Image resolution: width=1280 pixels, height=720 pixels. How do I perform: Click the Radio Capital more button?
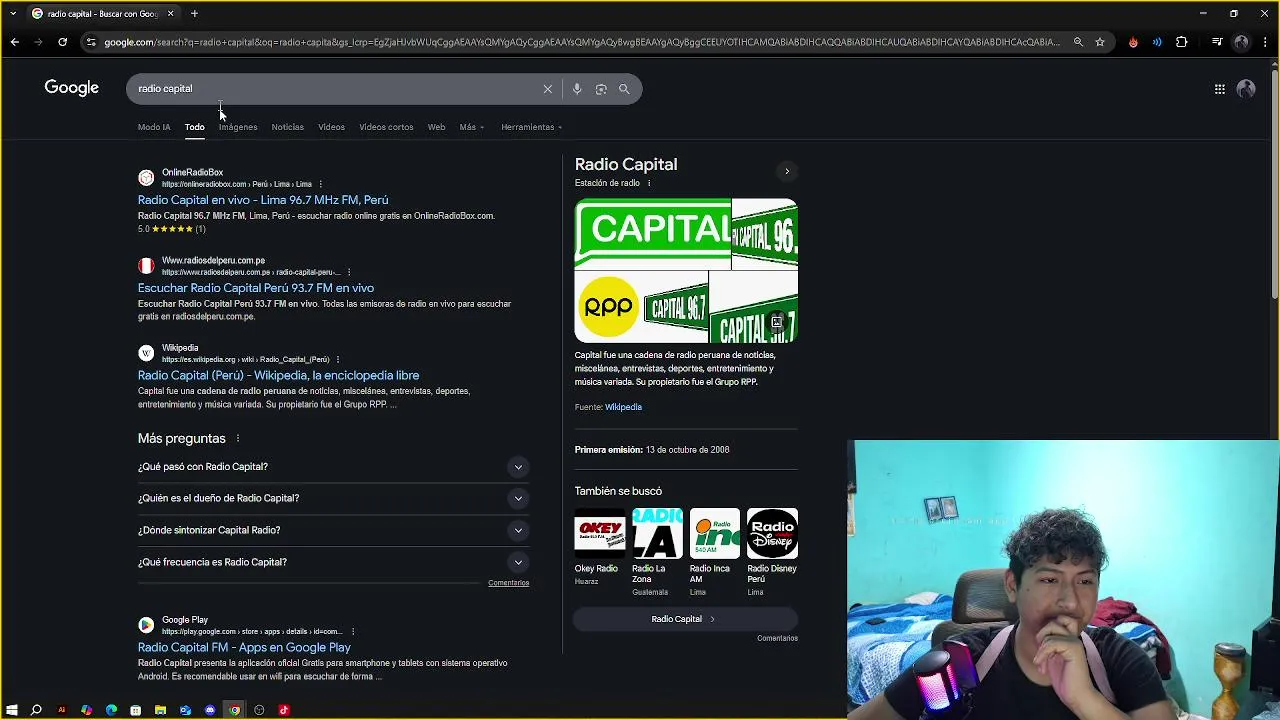(x=685, y=619)
